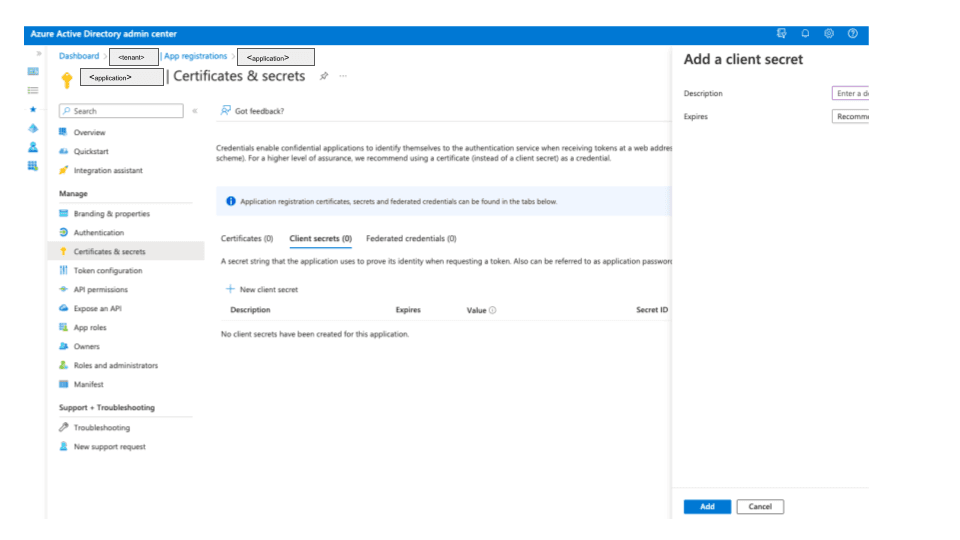The height and width of the screenshot is (540, 960).
Task: Click the Search box in the side menu
Action: click(x=121, y=111)
